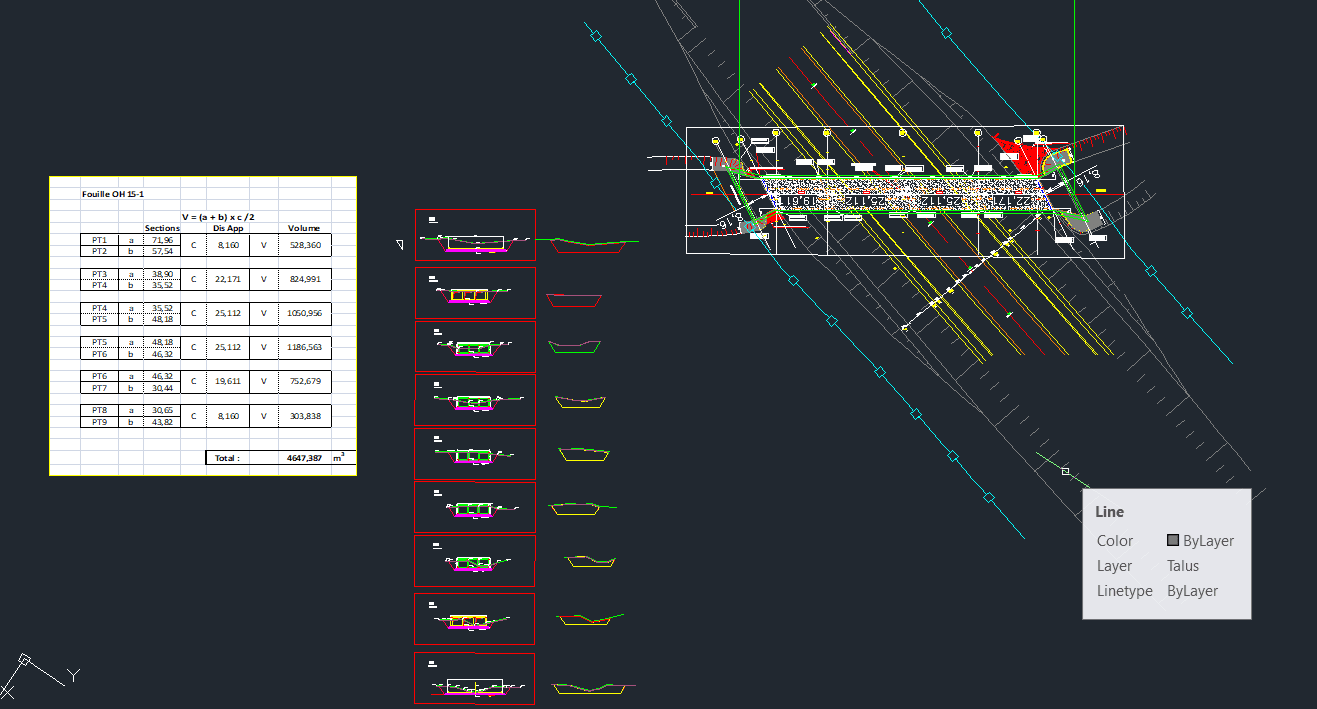
Task: Select the 4647,387 total volume value
Action: click(304, 458)
